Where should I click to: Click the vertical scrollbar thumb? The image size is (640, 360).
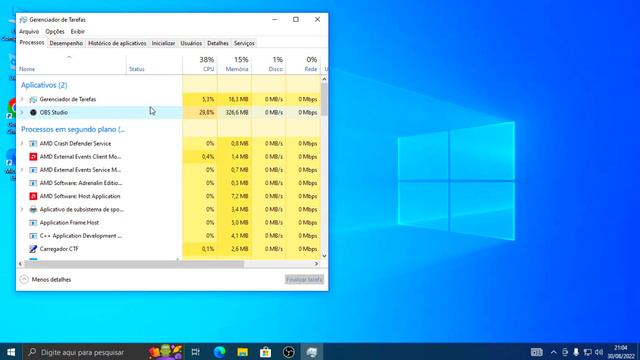pos(324,100)
